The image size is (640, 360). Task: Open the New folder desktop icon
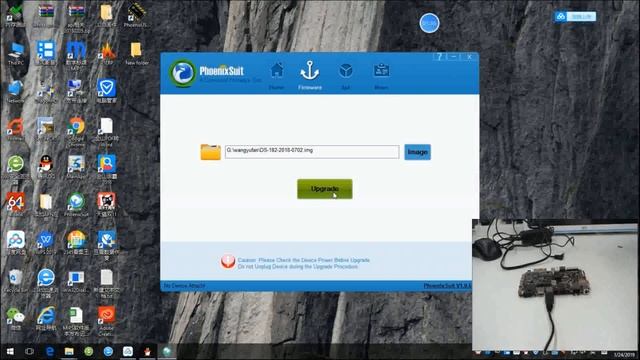136,53
